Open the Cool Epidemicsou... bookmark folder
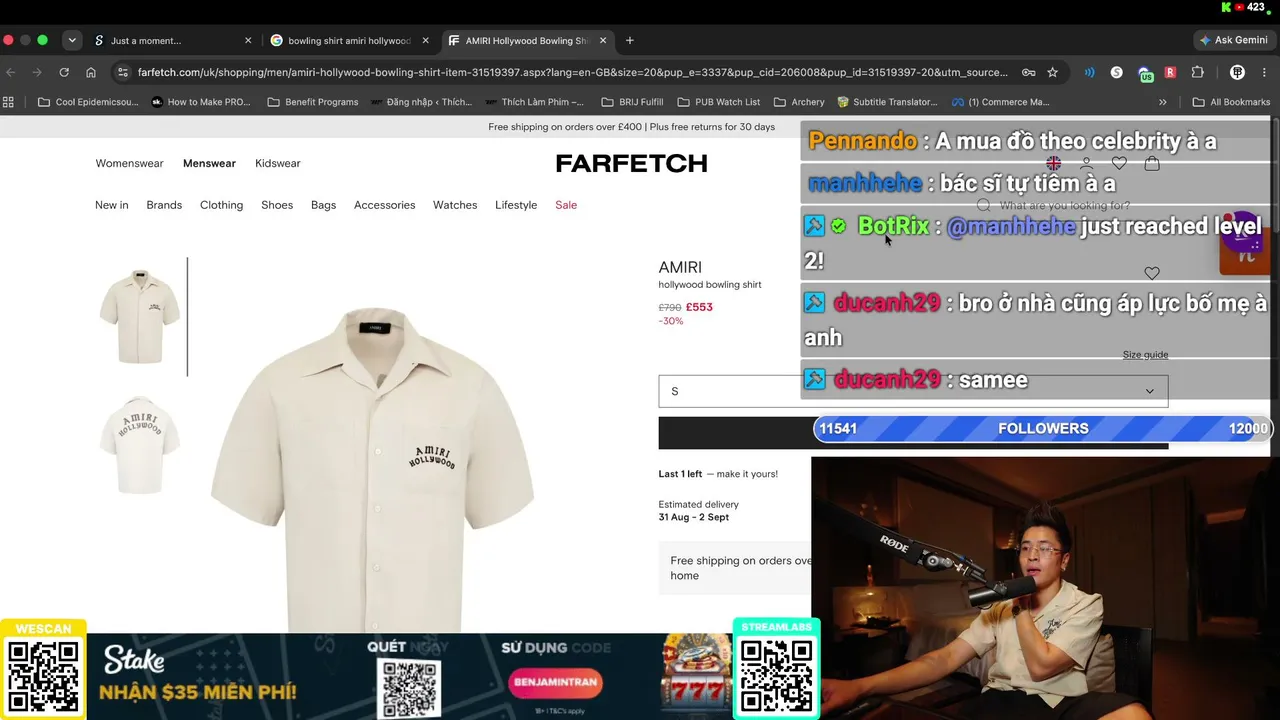The image size is (1280, 720). [88, 102]
